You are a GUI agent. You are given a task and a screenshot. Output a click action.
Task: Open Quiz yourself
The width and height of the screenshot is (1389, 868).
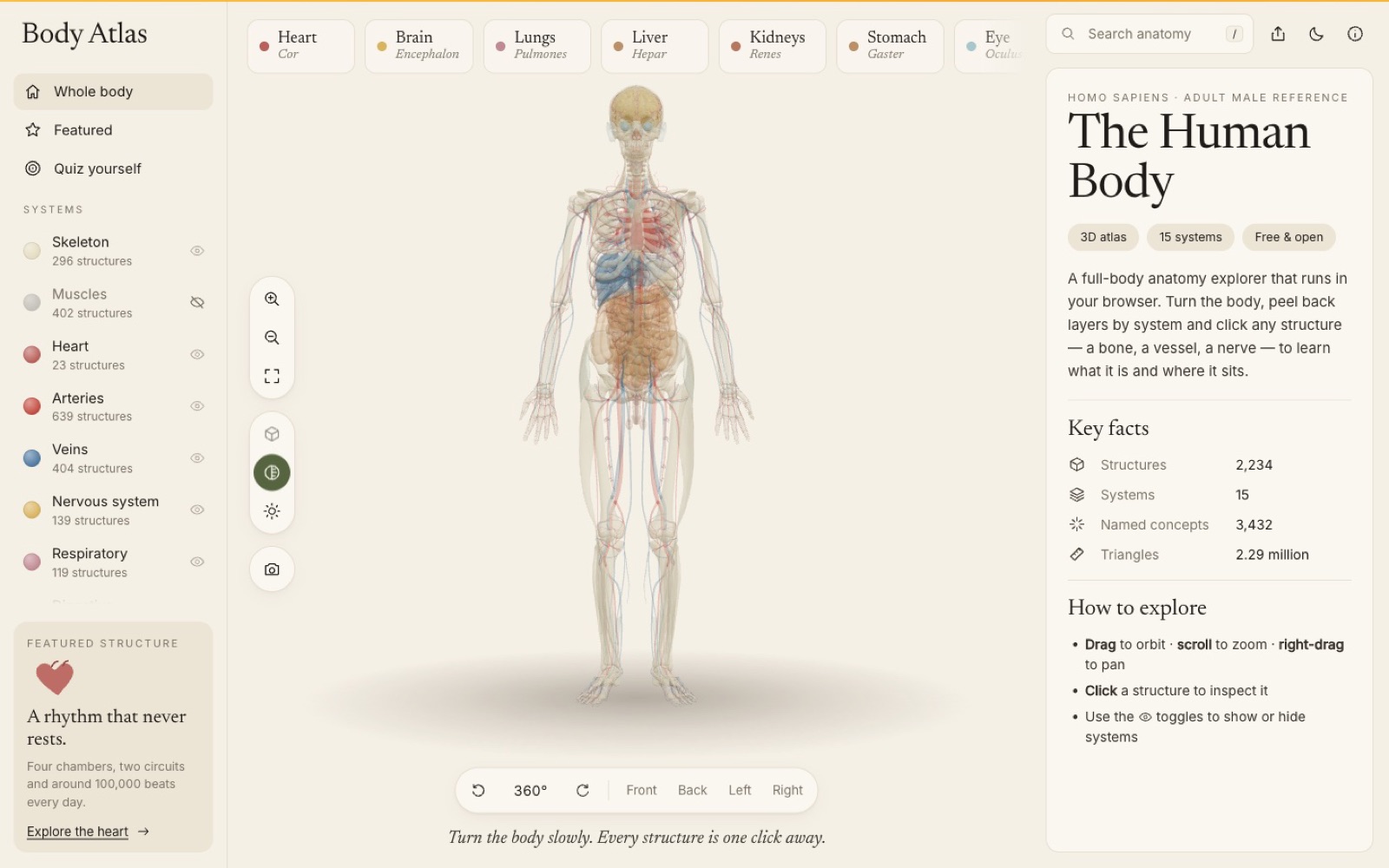(113, 168)
